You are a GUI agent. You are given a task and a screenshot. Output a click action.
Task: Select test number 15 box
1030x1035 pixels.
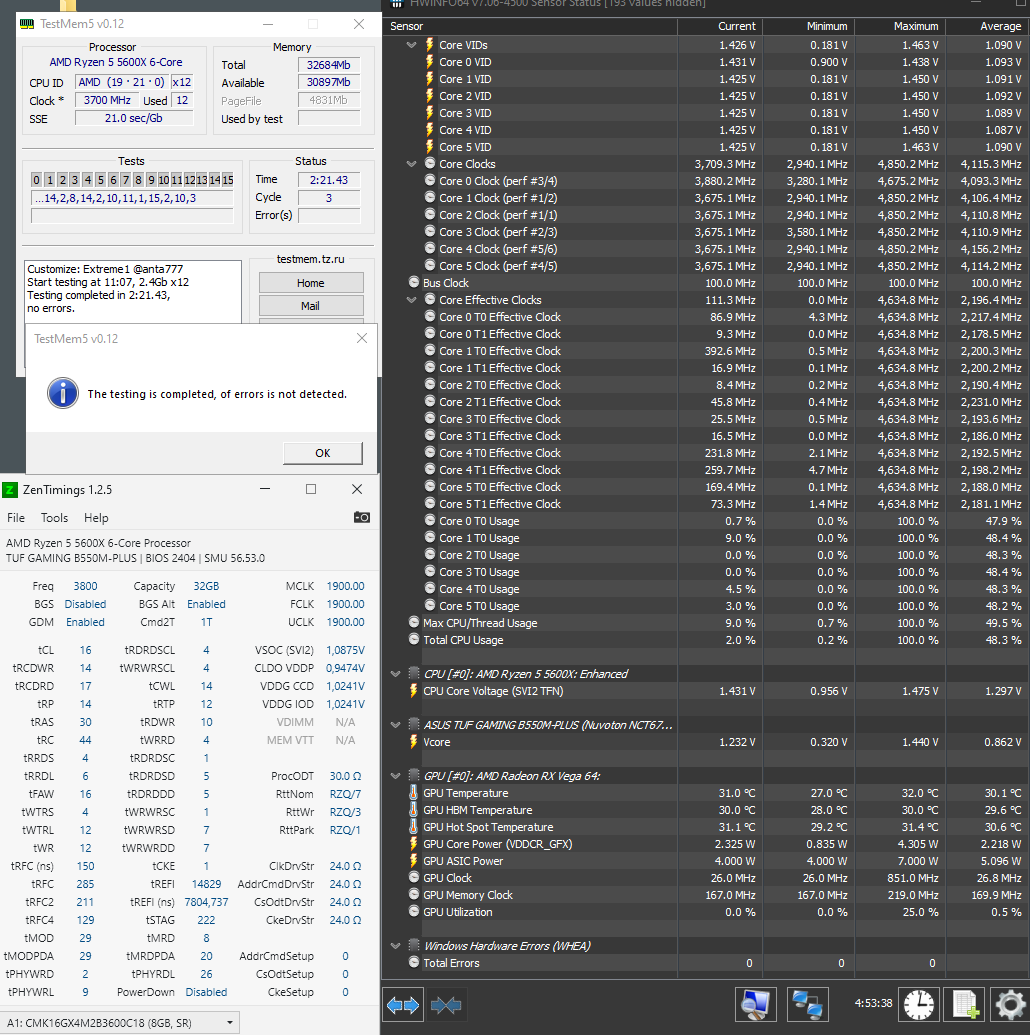(x=227, y=180)
